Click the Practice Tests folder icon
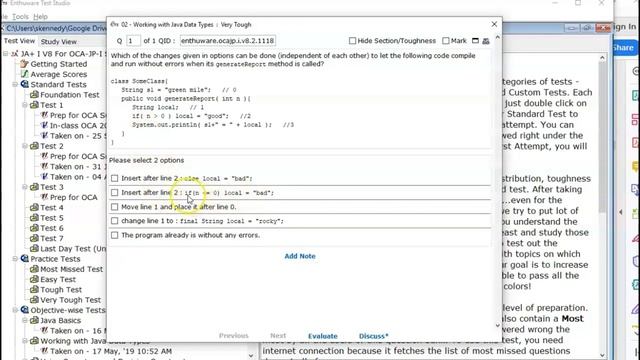640x360 pixels. click(x=24, y=259)
